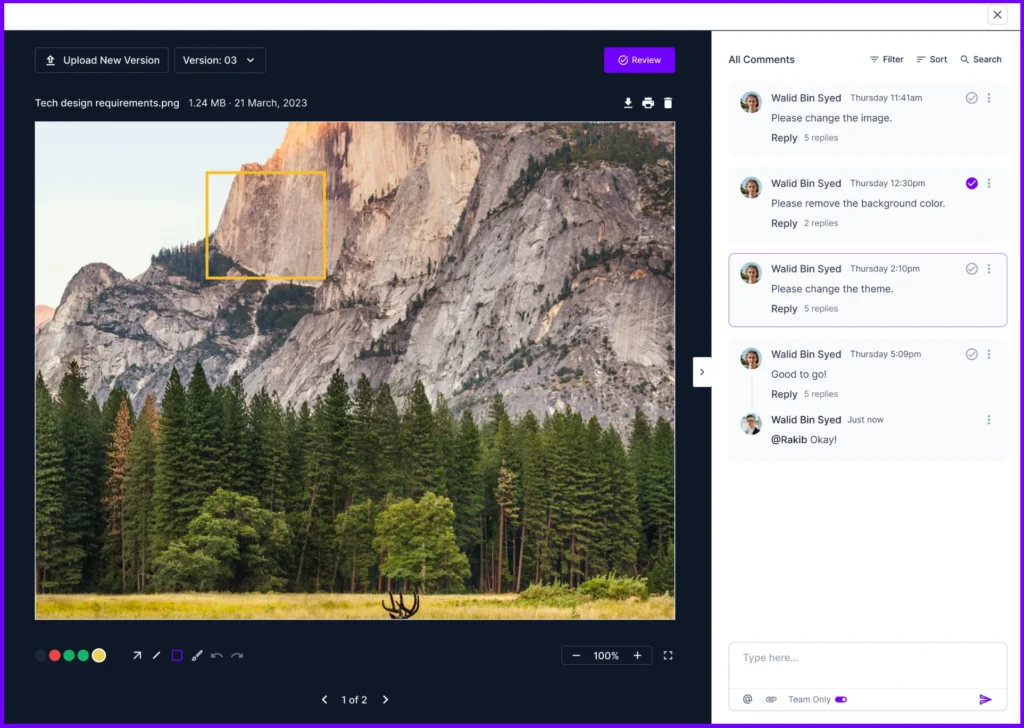This screenshot has height=728, width=1024.
Task: Send the typed comment
Action: coord(987,699)
